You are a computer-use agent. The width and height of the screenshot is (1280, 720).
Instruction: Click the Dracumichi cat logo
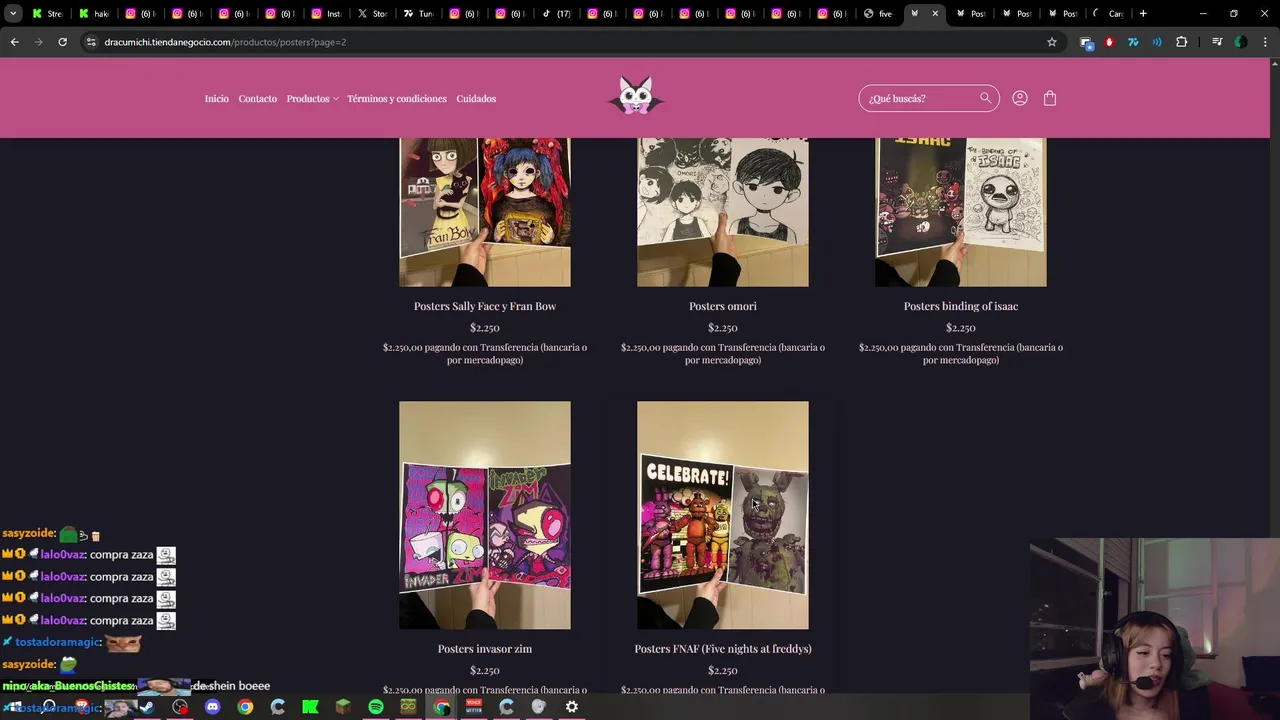pos(636,96)
